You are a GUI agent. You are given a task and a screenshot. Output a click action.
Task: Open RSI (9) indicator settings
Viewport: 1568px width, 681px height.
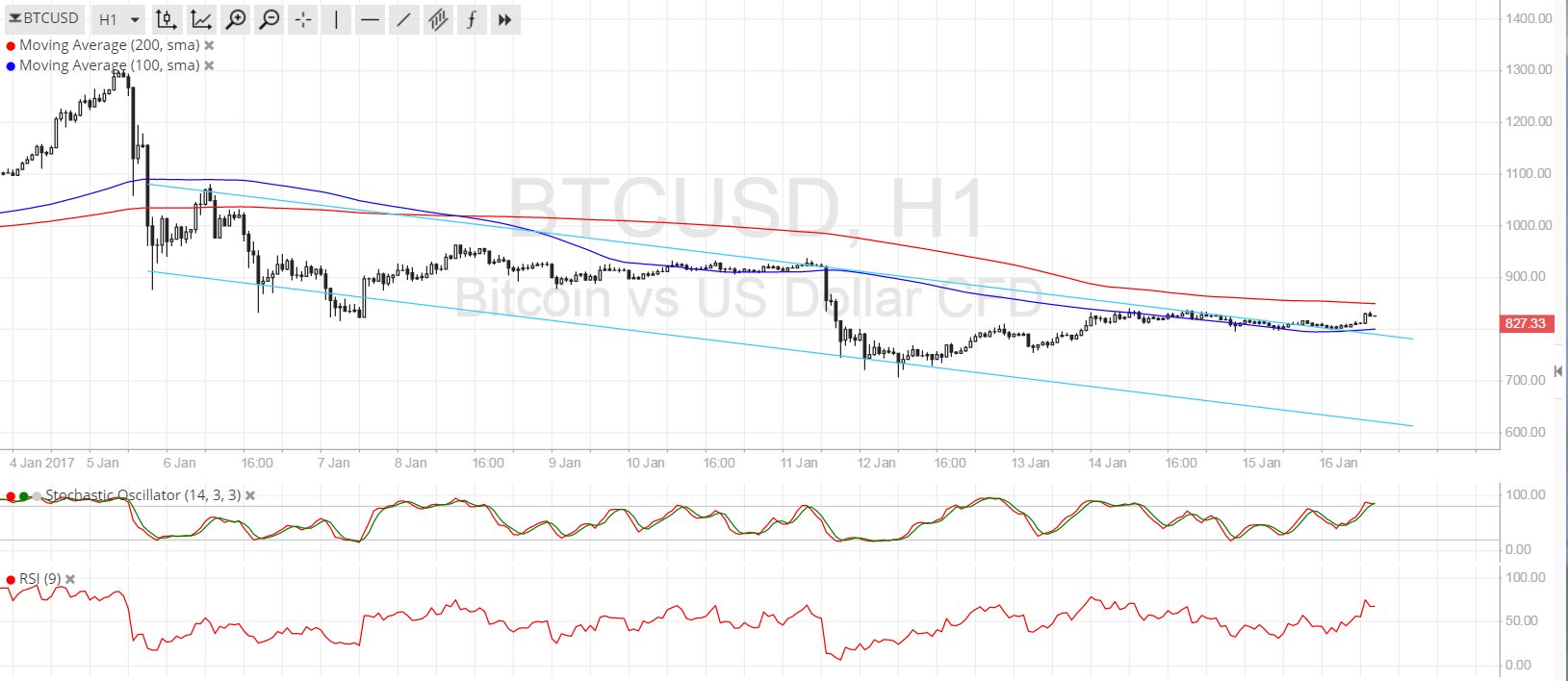(40, 579)
